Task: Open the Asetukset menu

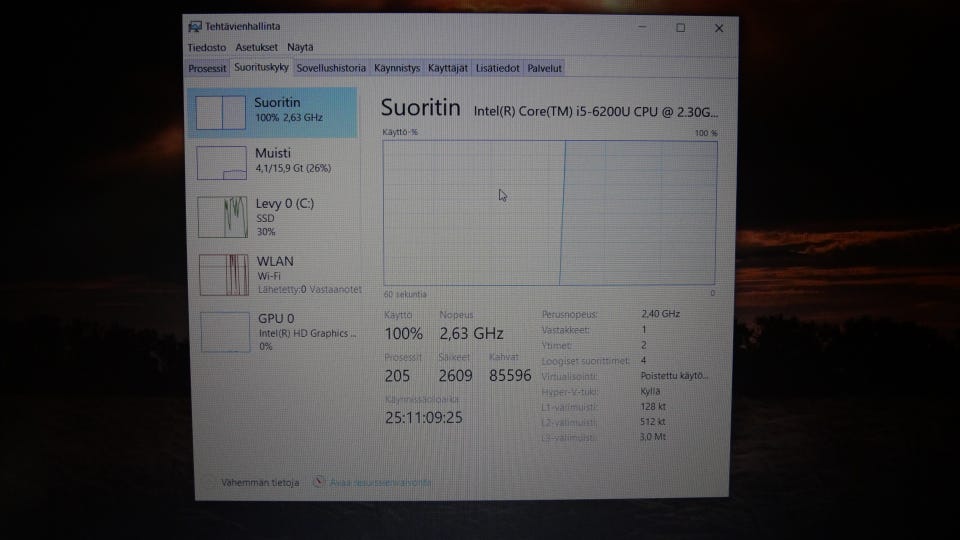Action: tap(256, 47)
